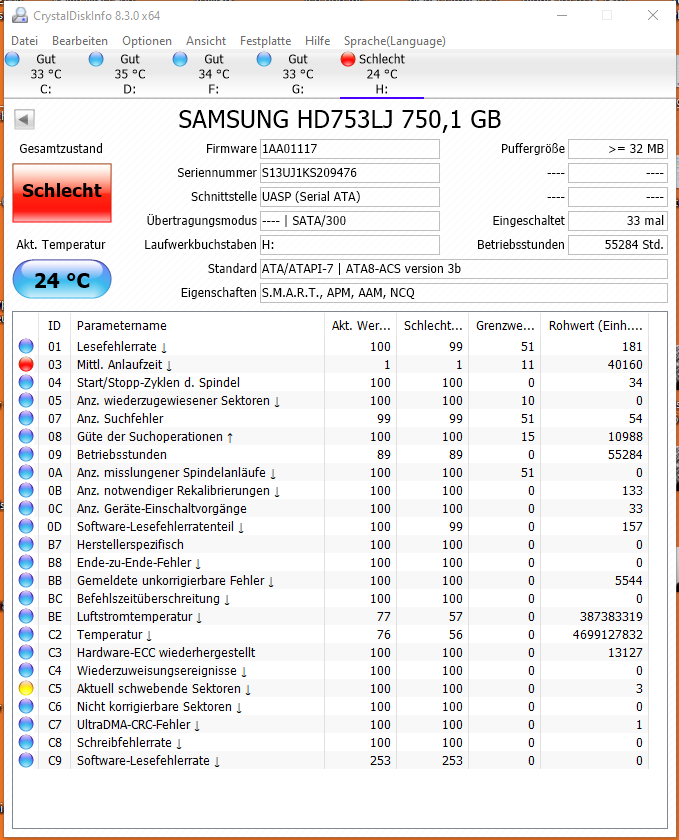Select drive H: Schlecht tab
The image size is (679, 840).
coord(382,74)
